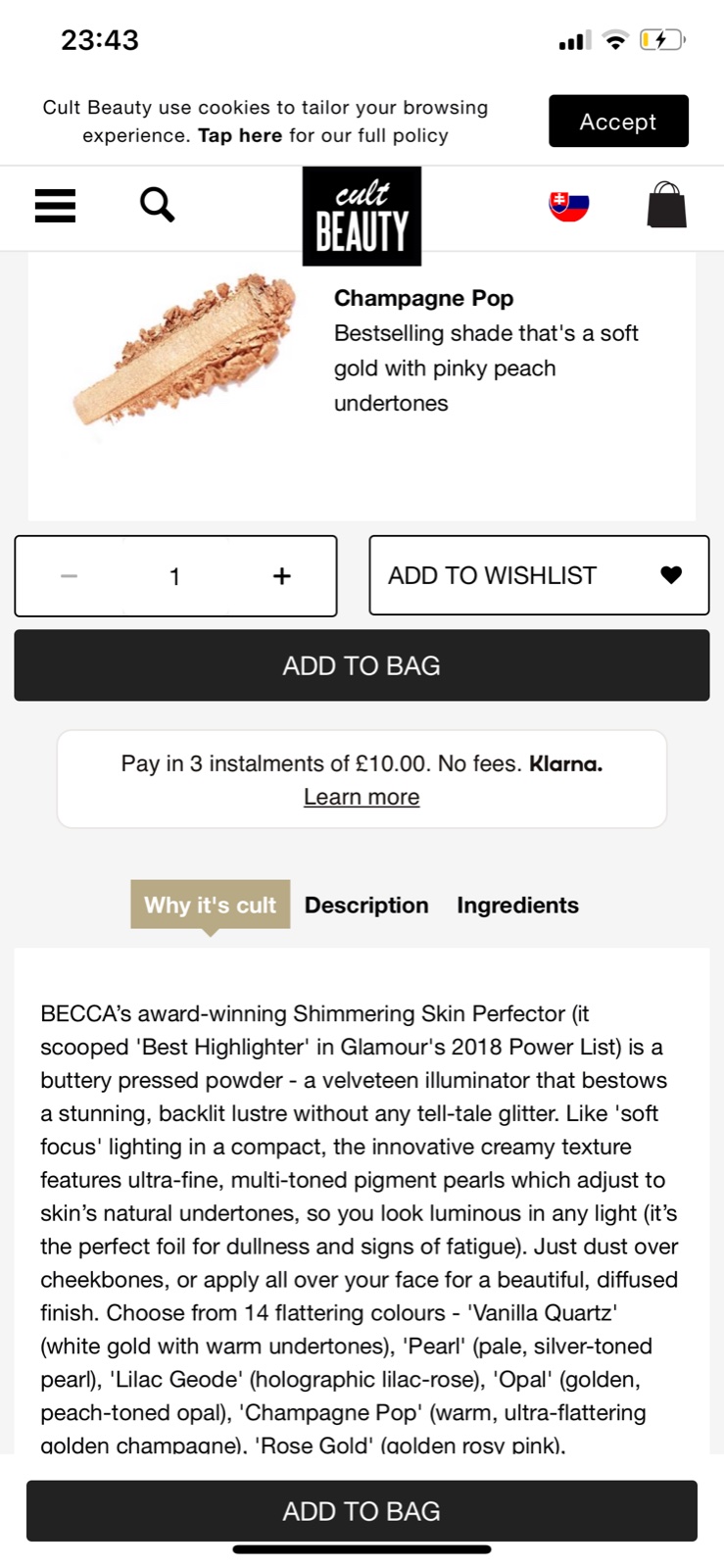Tap the Champagne Pop shade swatch image
The image size is (724, 1568).
185,349
